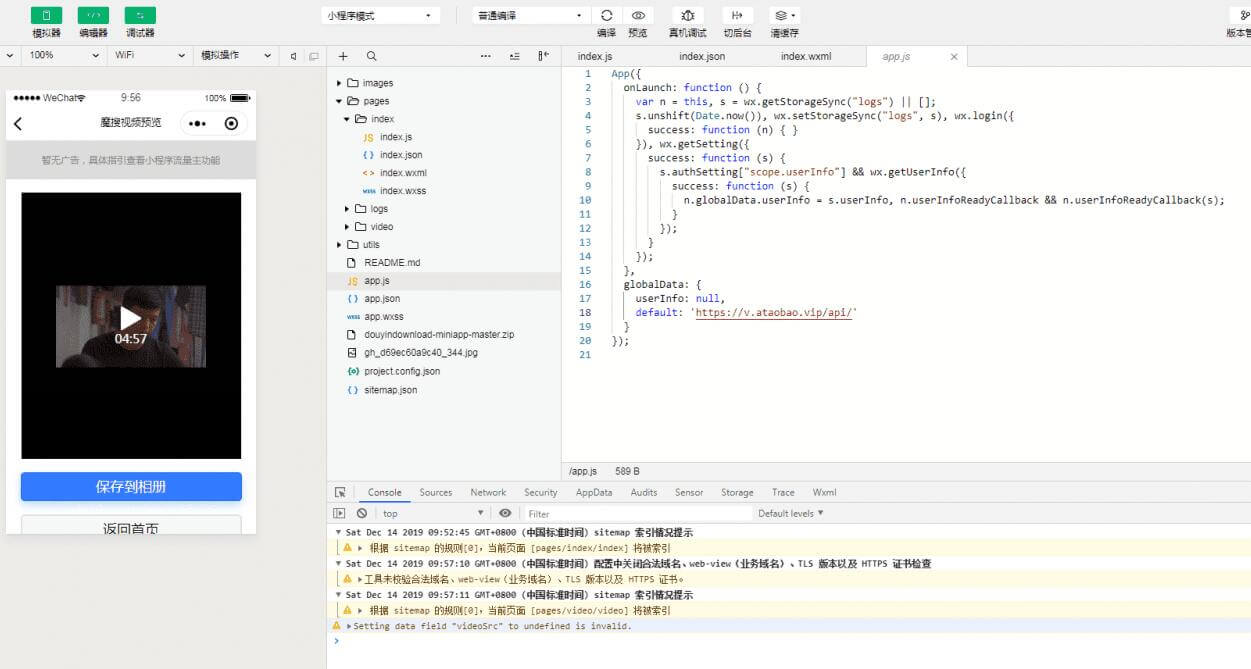Open the Network devtools tab
This screenshot has width=1251, height=669.
click(x=488, y=493)
